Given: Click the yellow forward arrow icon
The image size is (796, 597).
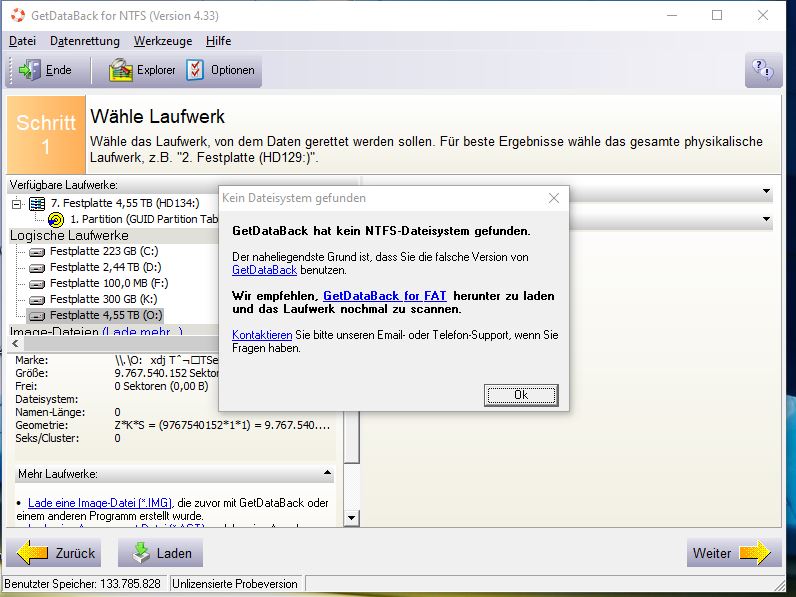Looking at the screenshot, I should coord(755,552).
